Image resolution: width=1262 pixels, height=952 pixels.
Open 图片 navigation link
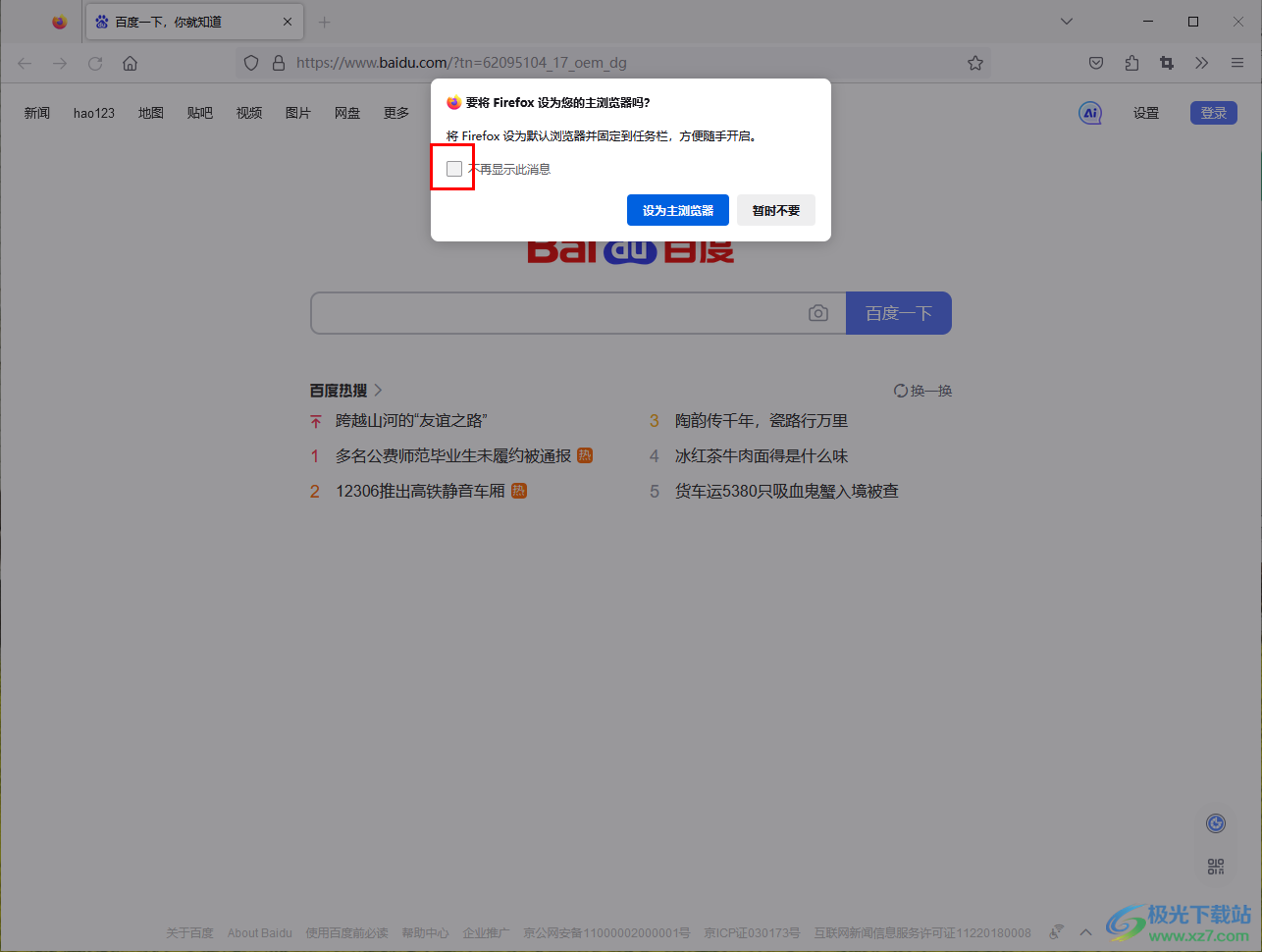(298, 113)
